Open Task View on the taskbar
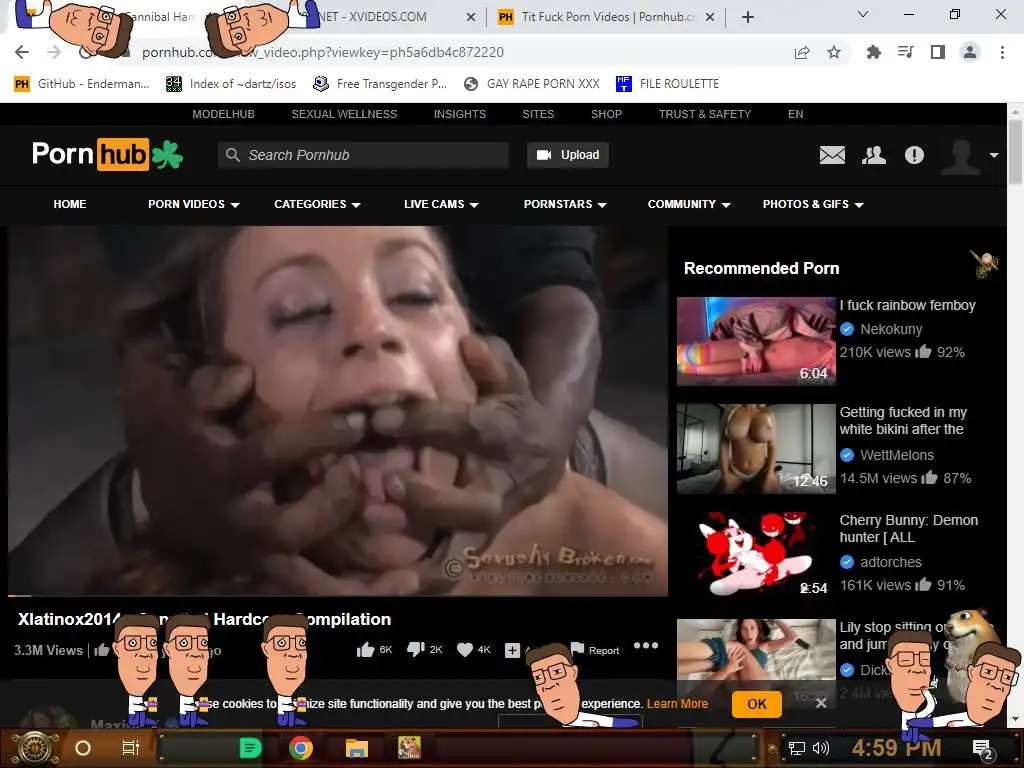 [131, 748]
